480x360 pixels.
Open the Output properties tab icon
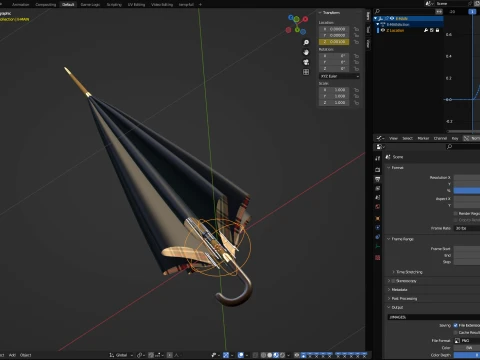tap(378, 179)
